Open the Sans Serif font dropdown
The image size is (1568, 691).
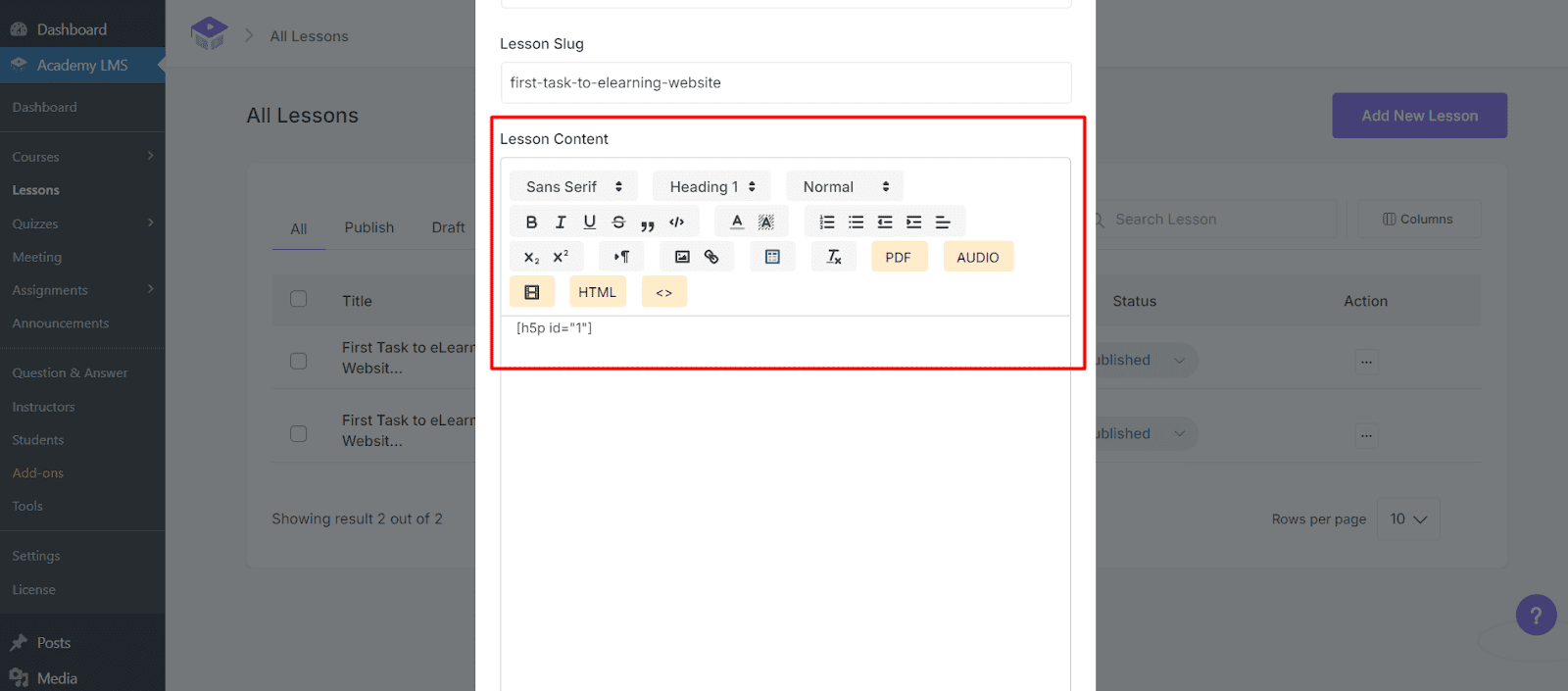[x=573, y=186]
